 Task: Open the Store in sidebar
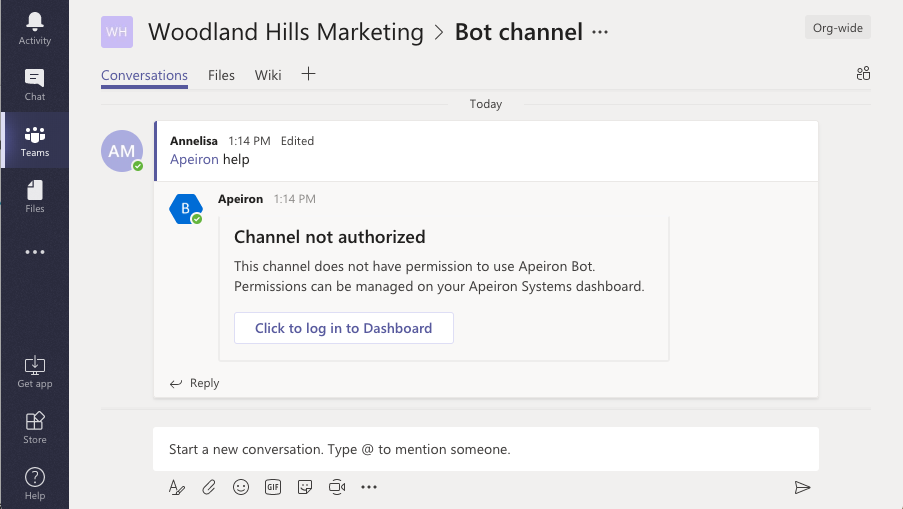pos(35,427)
